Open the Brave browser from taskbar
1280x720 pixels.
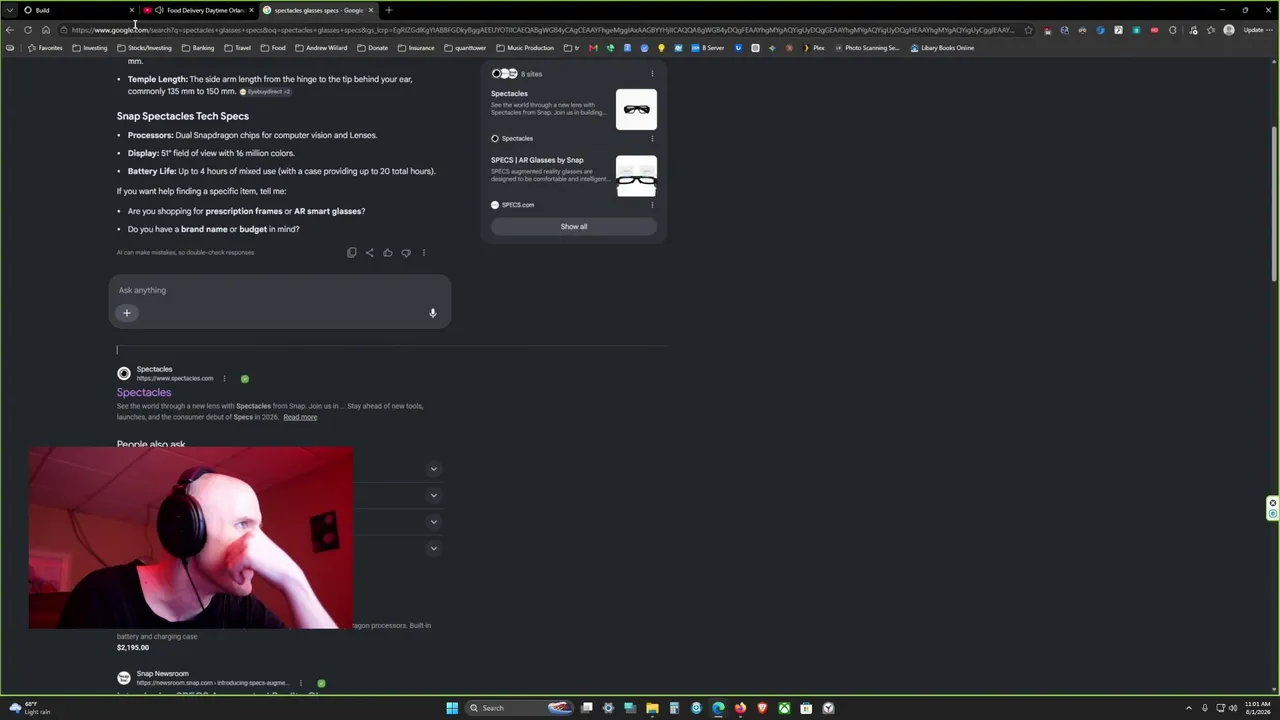(762, 708)
